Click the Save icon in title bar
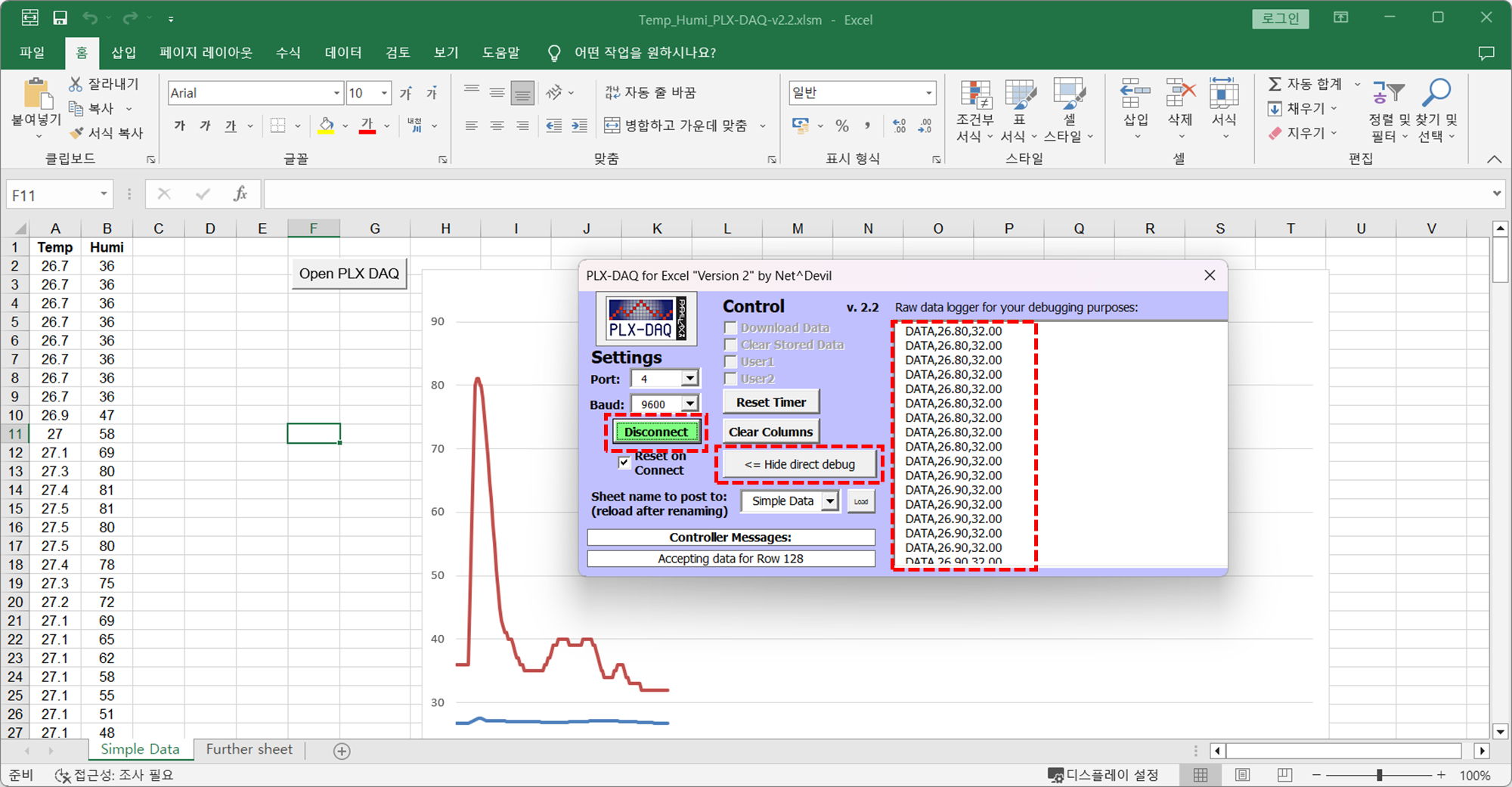This screenshot has width=1512, height=787. pyautogui.click(x=60, y=17)
